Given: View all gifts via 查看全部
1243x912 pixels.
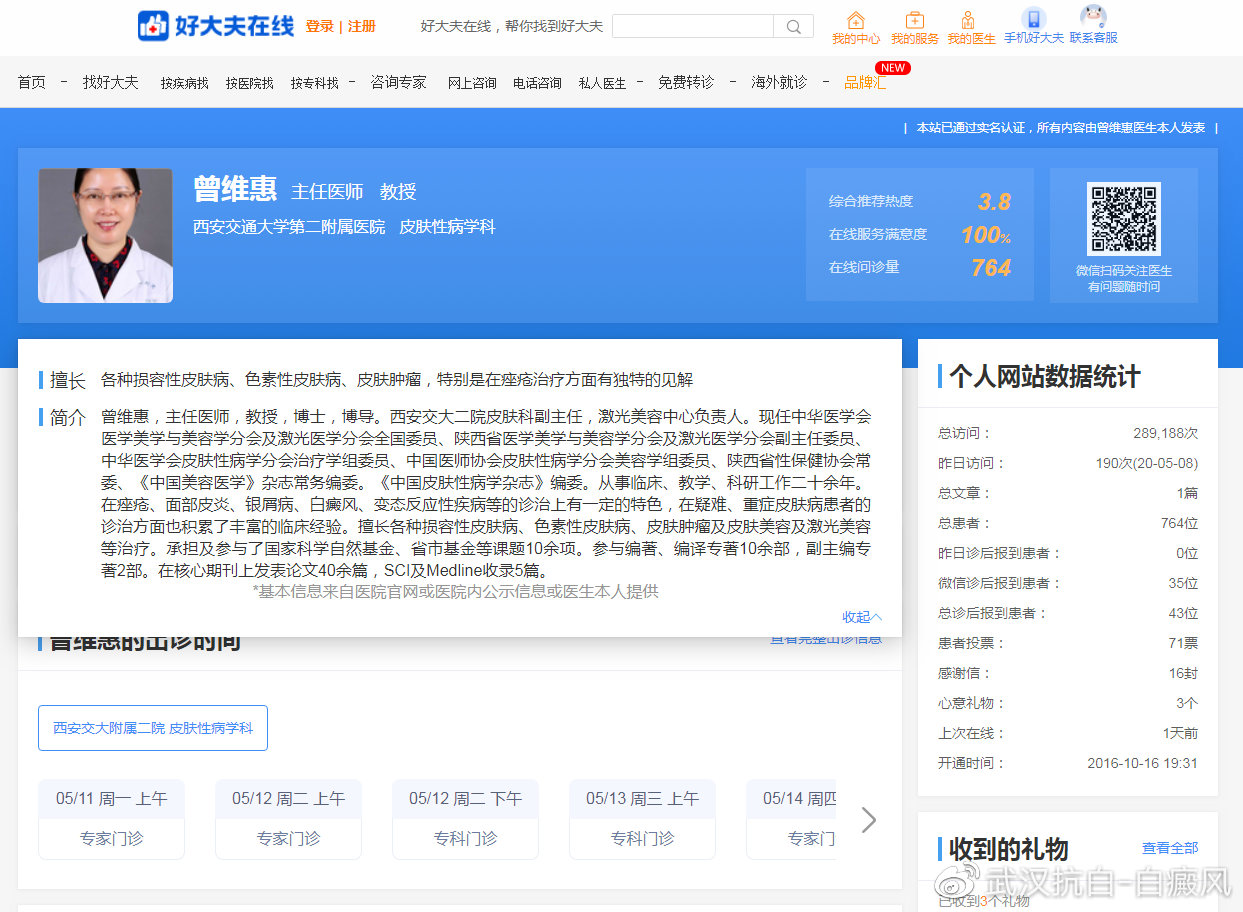Looking at the screenshot, I should point(1169,847).
